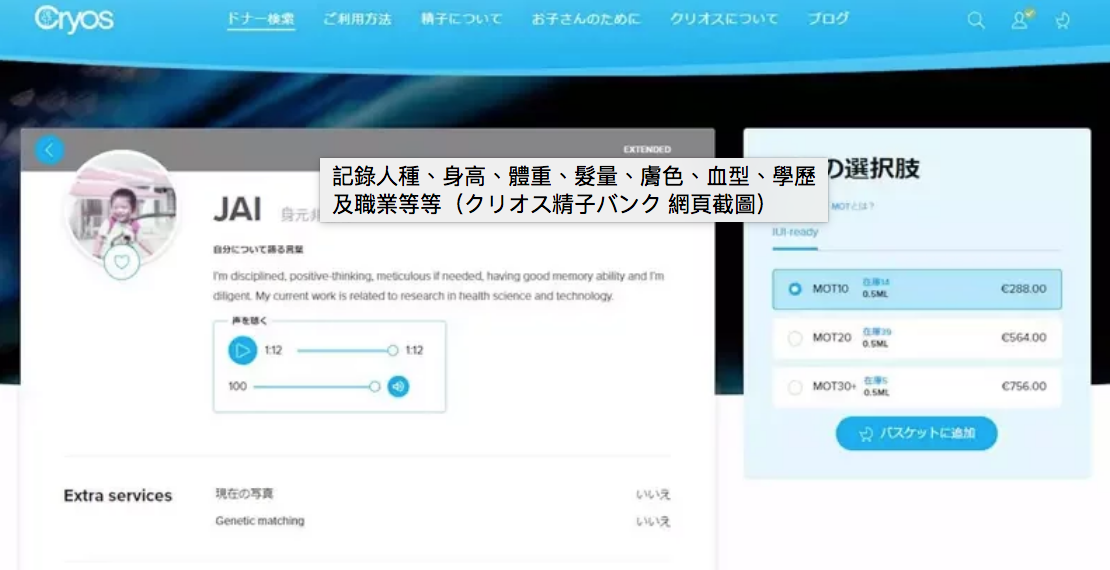Image resolution: width=1110 pixels, height=570 pixels.
Task: Play the donor voice recording
Action: click(242, 350)
